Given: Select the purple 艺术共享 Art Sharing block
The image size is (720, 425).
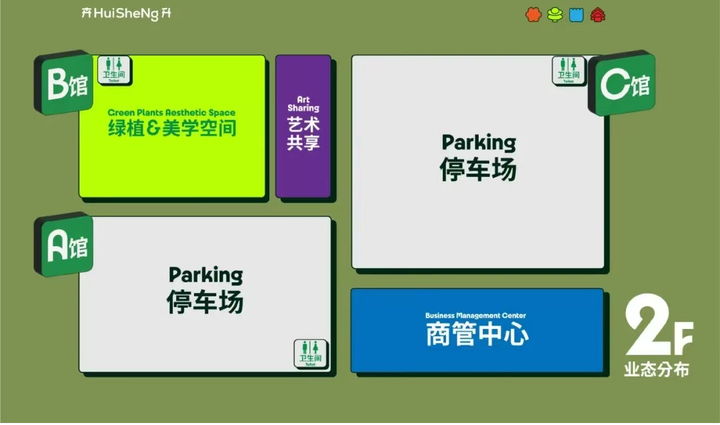Looking at the screenshot, I should pyautogui.click(x=302, y=126).
